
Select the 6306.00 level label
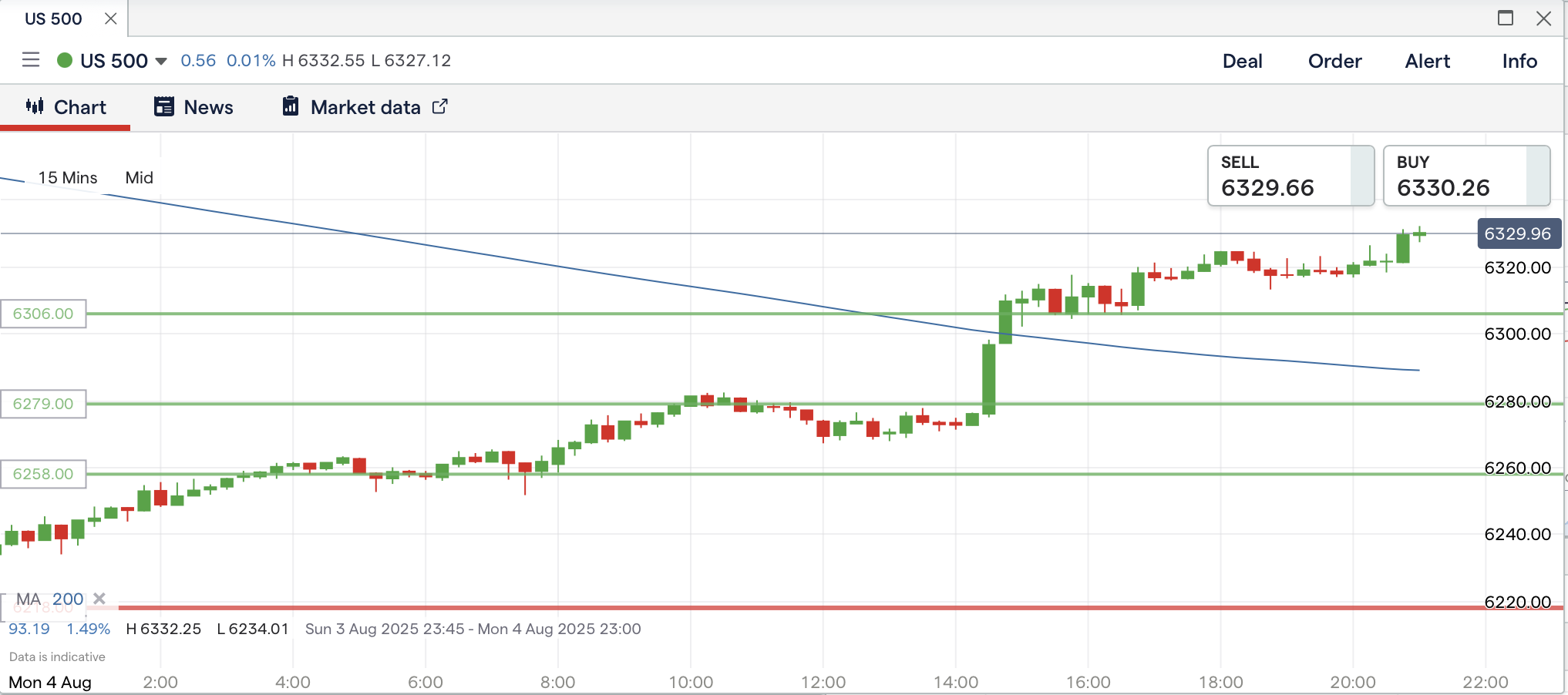pos(43,314)
